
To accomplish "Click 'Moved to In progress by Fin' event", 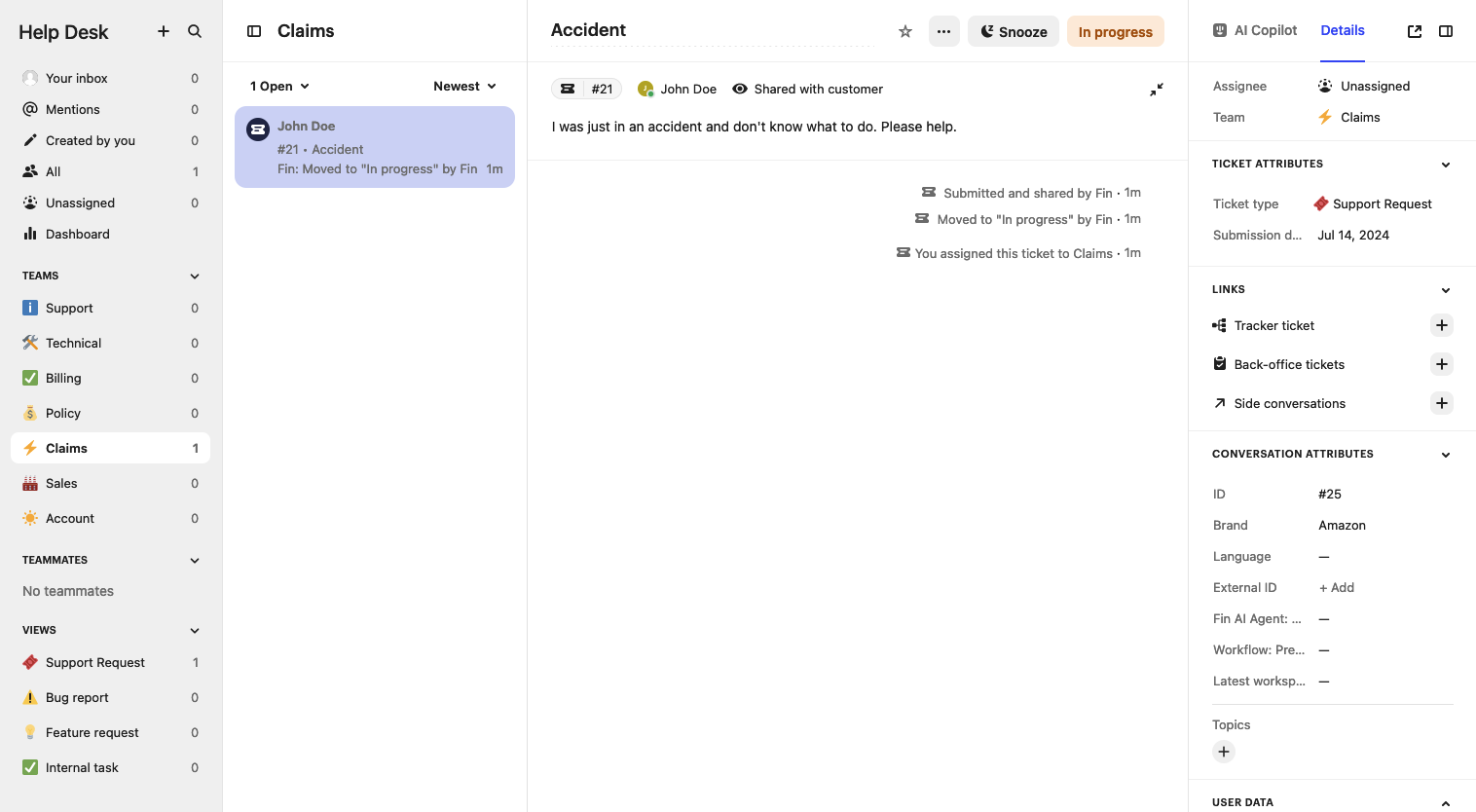I will [1028, 219].
